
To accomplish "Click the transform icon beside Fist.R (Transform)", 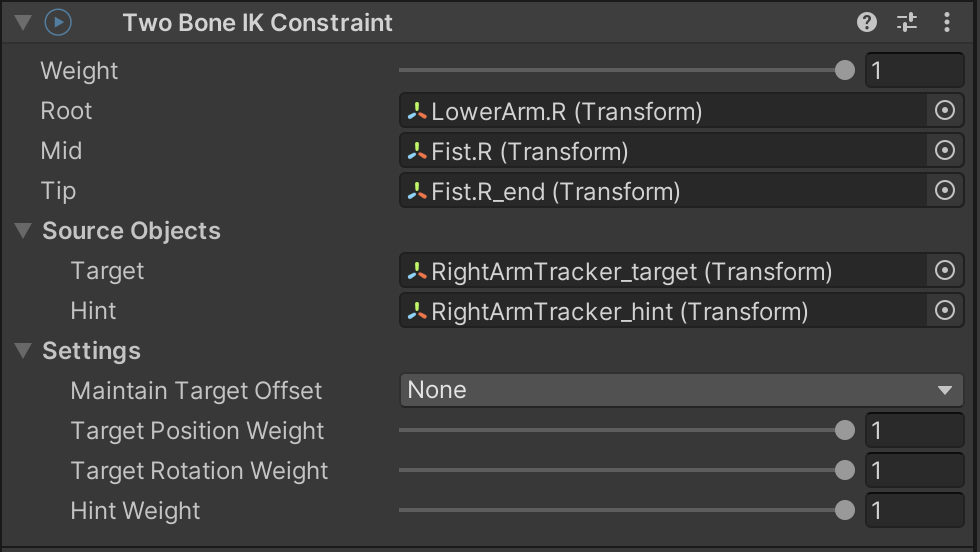I will [x=417, y=152].
